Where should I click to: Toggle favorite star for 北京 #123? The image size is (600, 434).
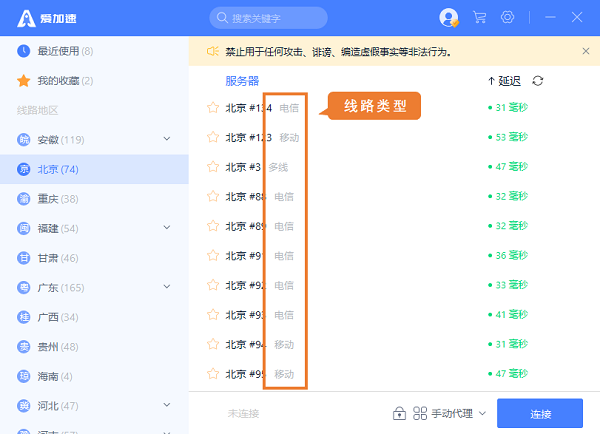pos(212,137)
